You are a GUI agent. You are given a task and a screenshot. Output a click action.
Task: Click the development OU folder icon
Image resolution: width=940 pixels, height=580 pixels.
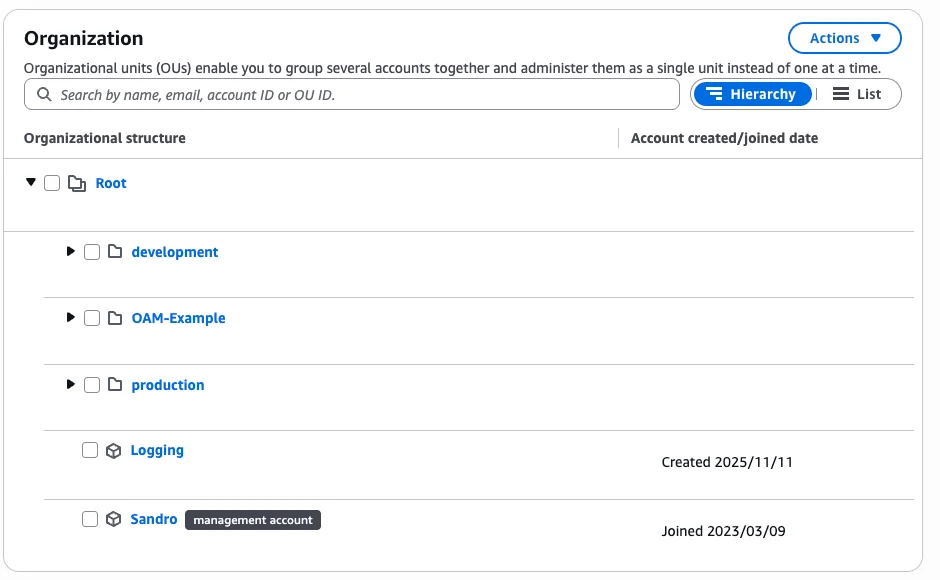(114, 252)
